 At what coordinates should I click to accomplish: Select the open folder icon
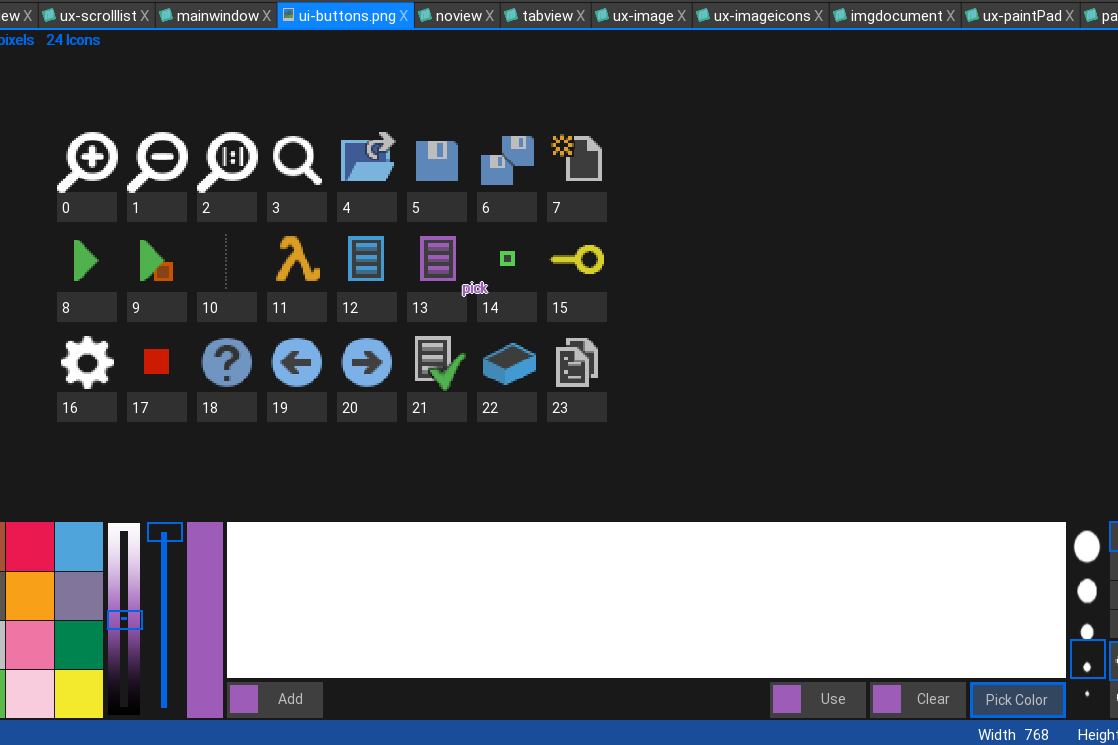click(367, 160)
